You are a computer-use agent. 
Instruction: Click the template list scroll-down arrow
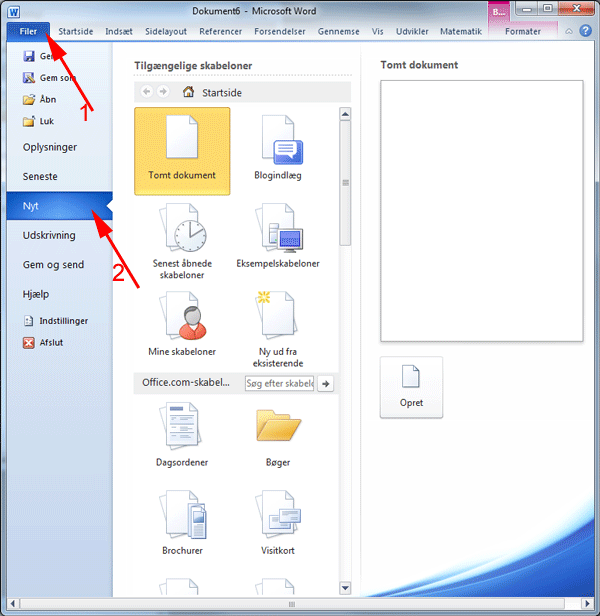click(x=345, y=588)
